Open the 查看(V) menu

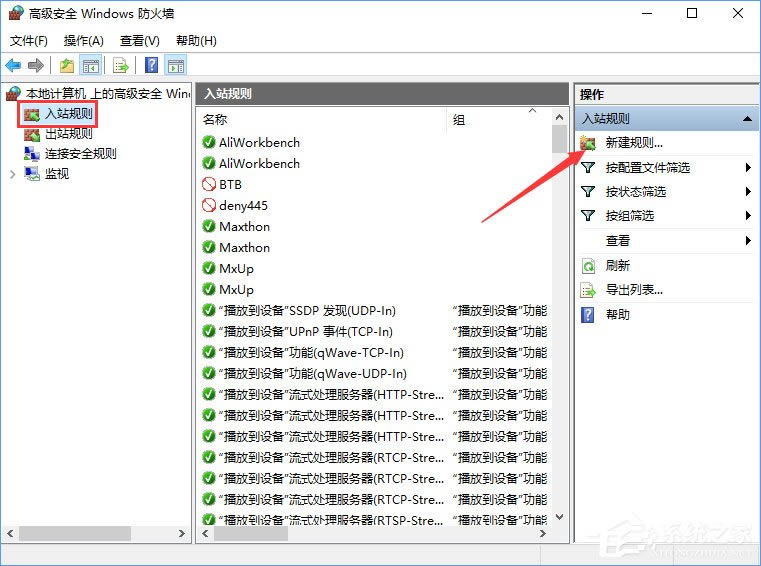[139, 41]
